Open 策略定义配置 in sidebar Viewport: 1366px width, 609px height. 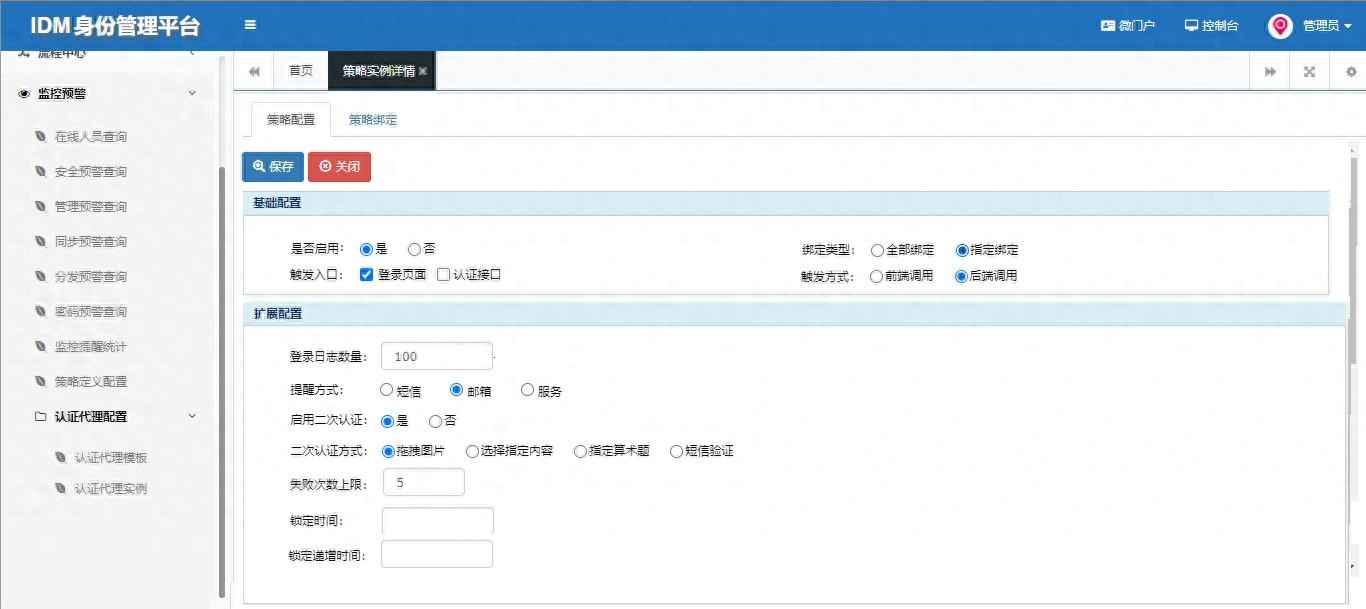(x=91, y=381)
